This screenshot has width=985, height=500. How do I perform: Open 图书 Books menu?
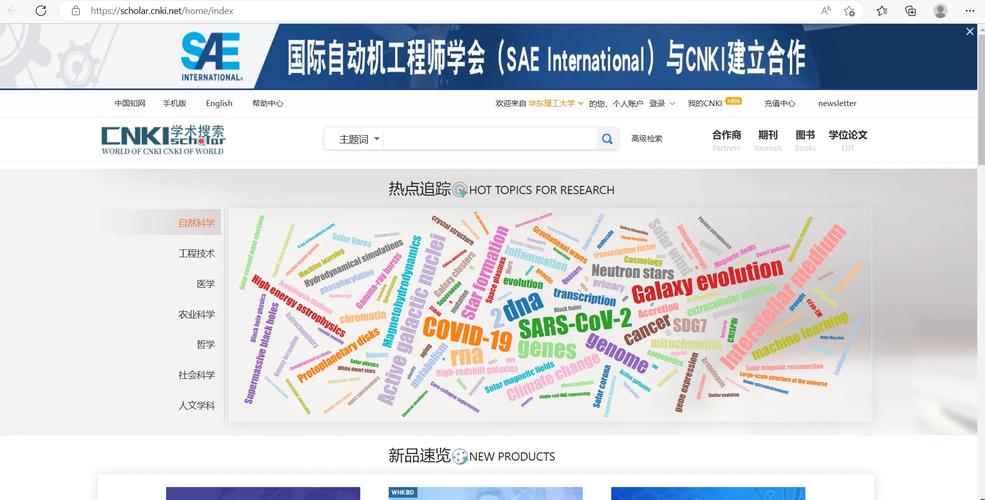click(x=805, y=140)
